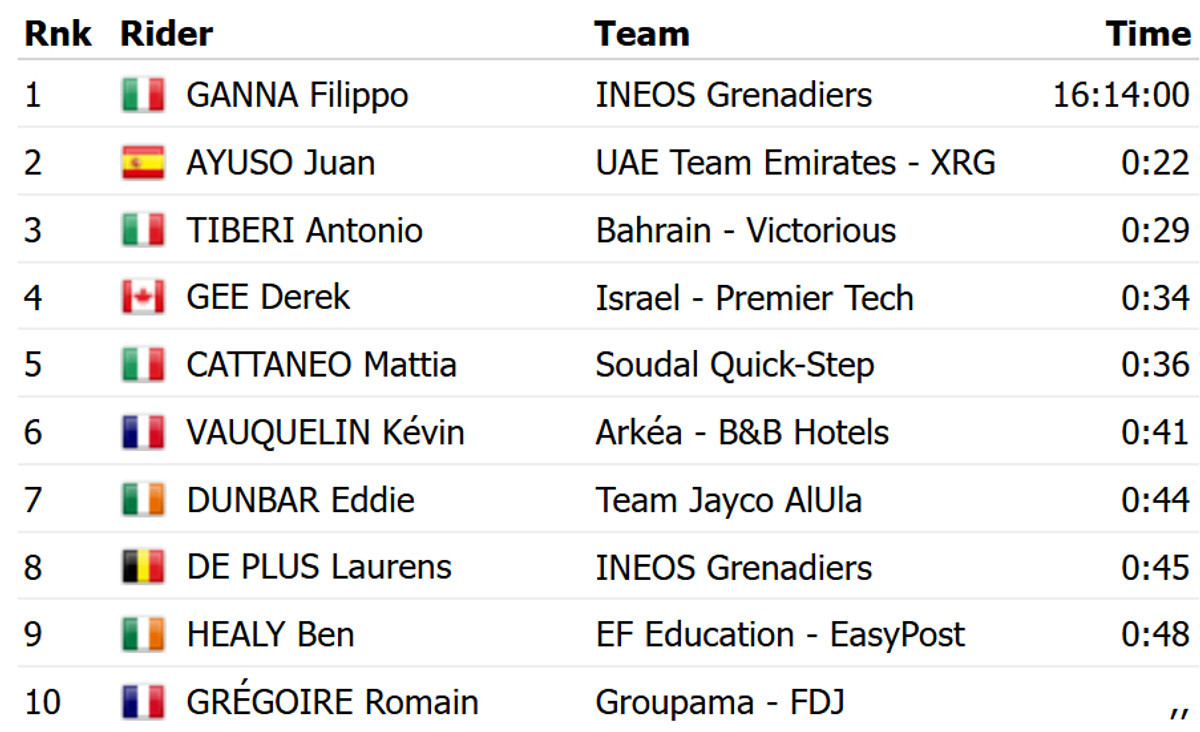Viewport: 1200px width, 732px height.
Task: Open the Israel - Premier Tech team link
Action: click(x=754, y=297)
